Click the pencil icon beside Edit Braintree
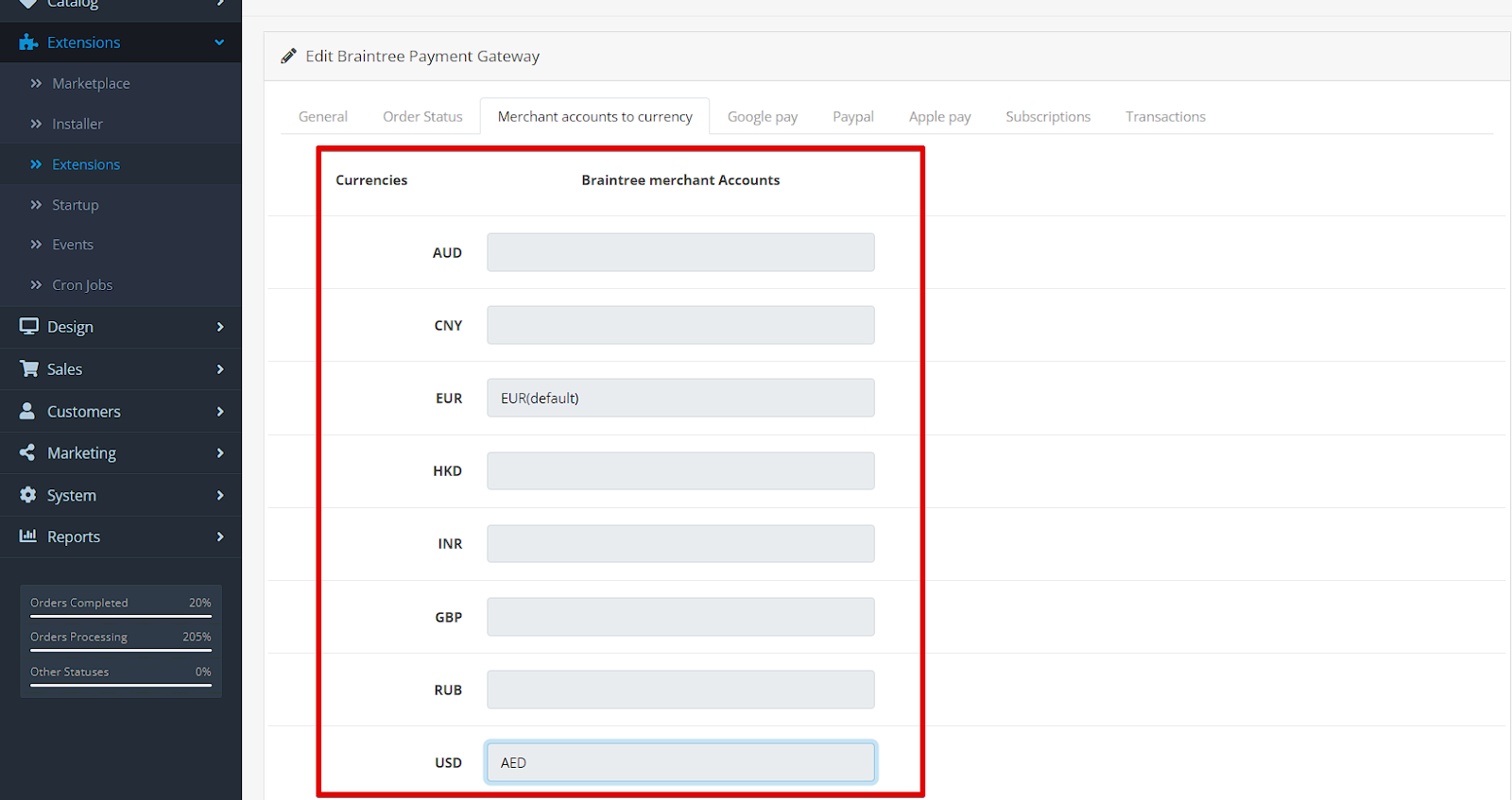The height and width of the screenshot is (800, 1512). pos(288,56)
